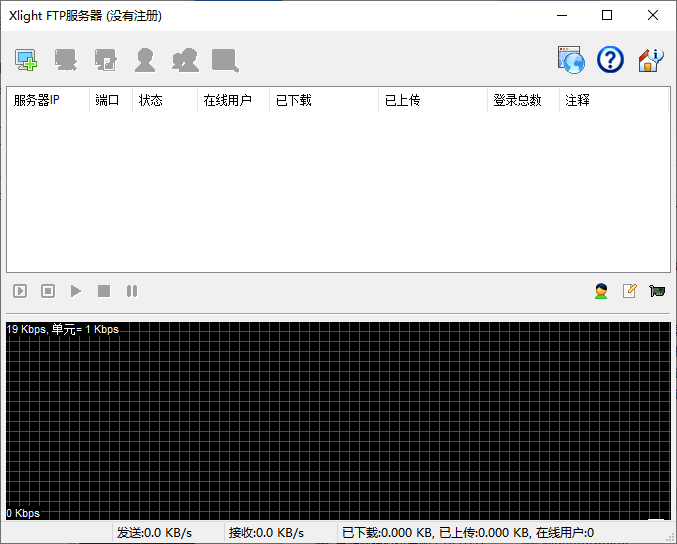Maximize the Xlight FTP window

click(607, 16)
